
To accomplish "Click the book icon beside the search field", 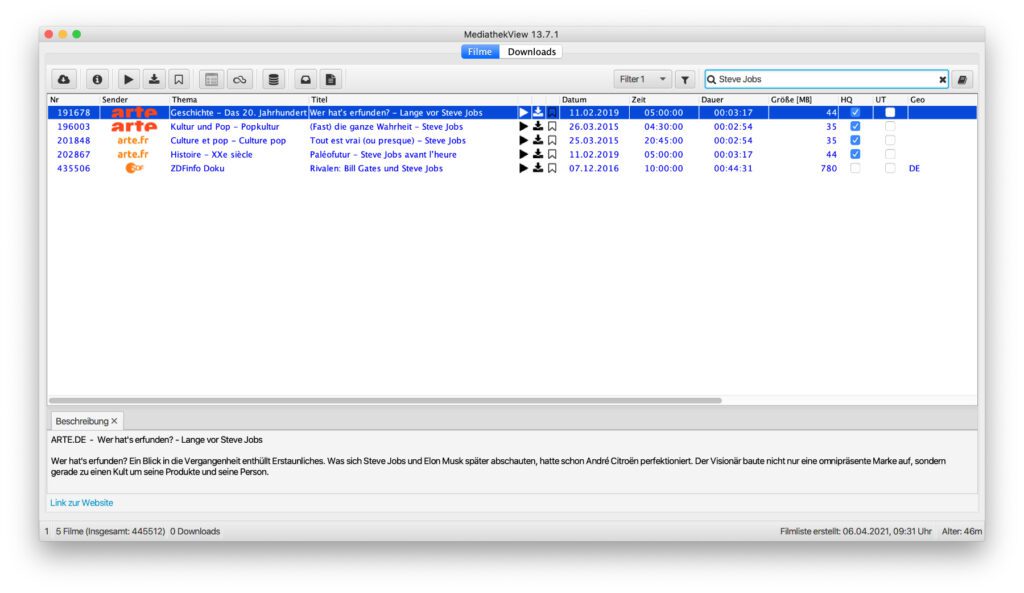I will coord(962,79).
